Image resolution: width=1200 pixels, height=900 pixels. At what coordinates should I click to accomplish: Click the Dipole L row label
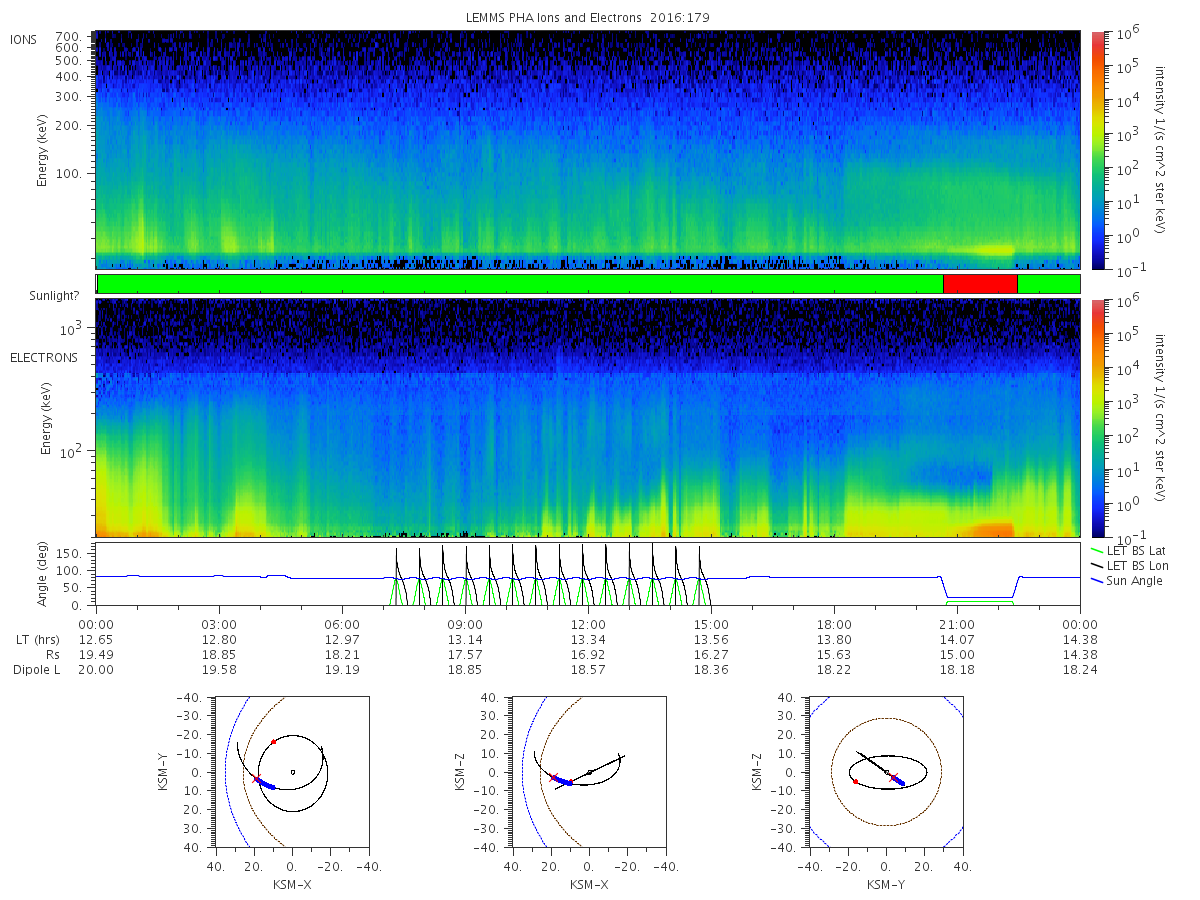(36, 670)
